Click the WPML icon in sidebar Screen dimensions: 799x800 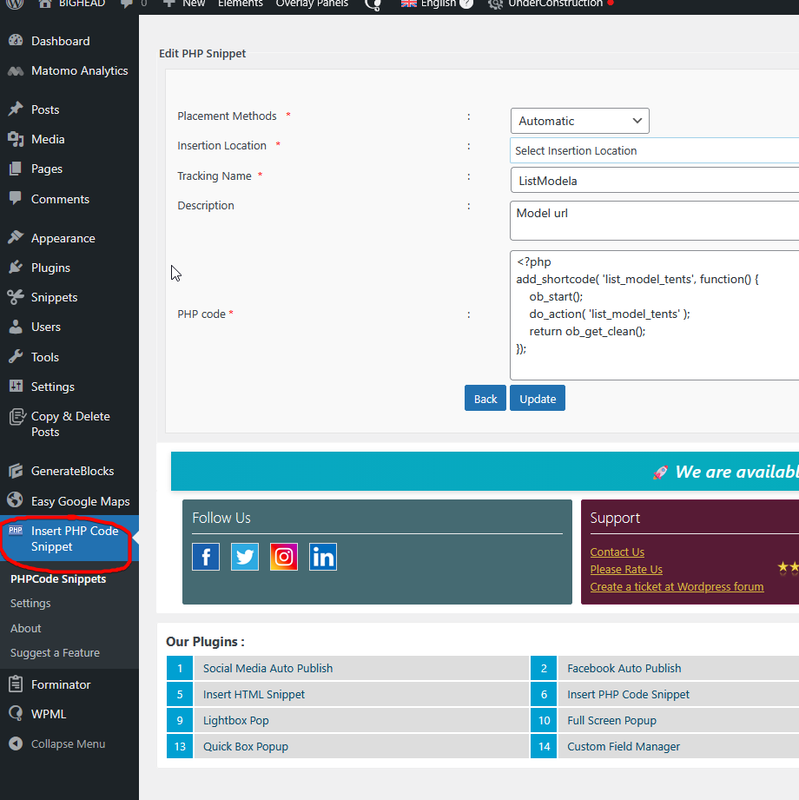16,713
